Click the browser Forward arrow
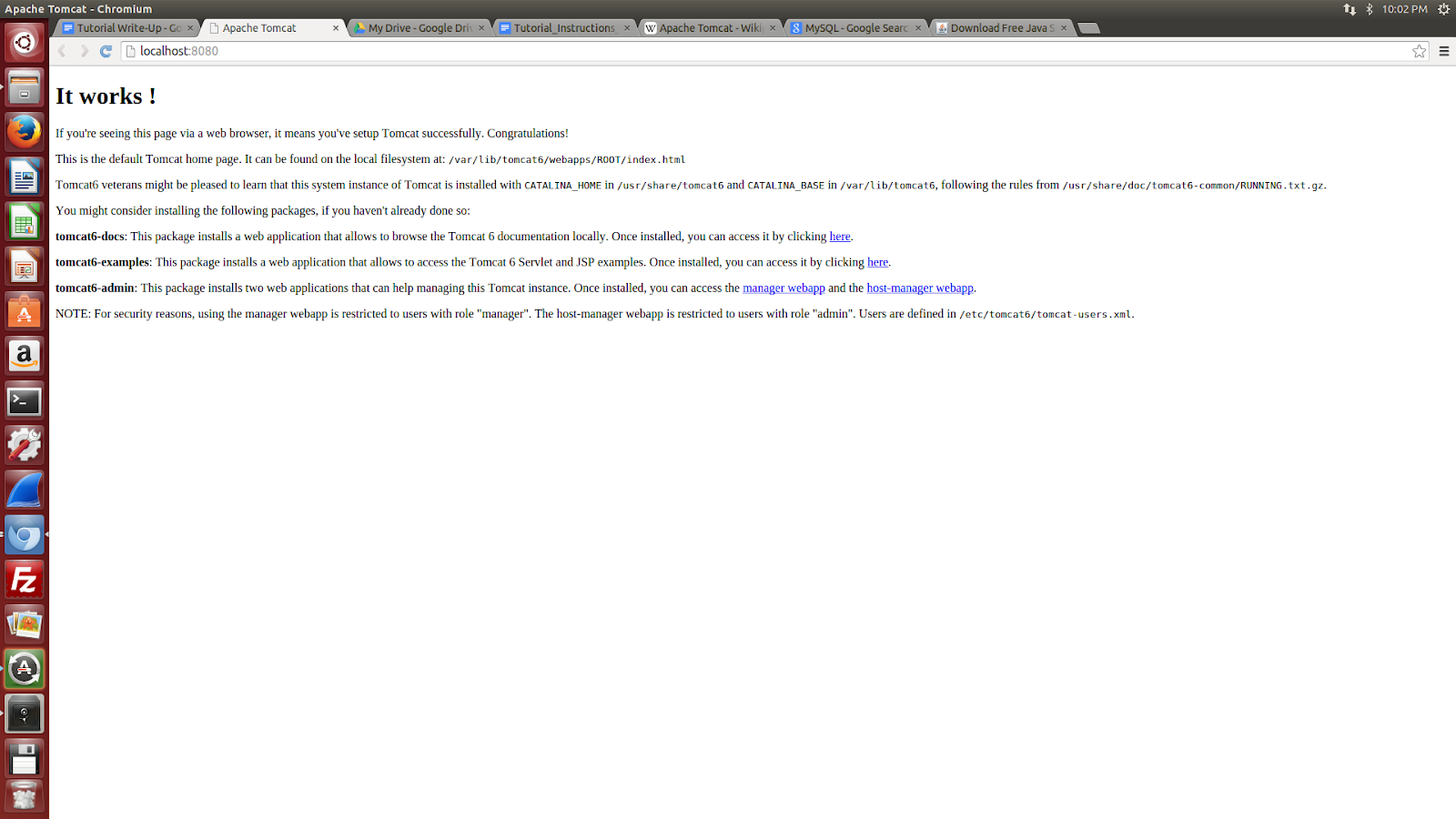1456x819 pixels. 84,51
